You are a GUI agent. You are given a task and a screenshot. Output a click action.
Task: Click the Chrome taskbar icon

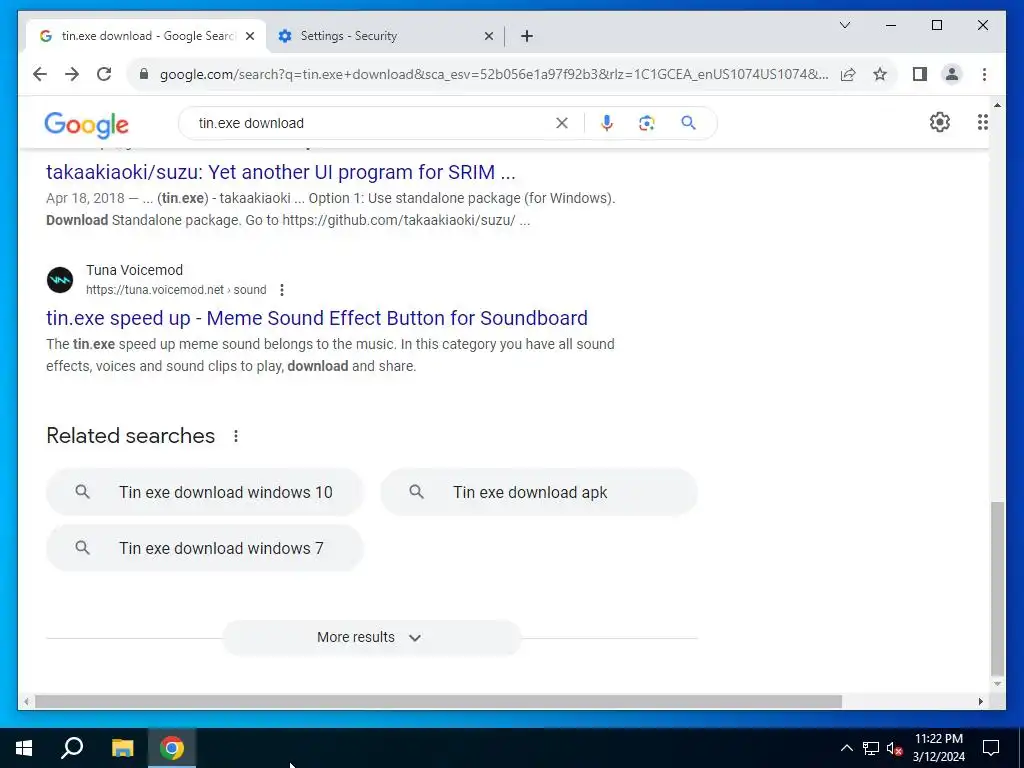172,748
